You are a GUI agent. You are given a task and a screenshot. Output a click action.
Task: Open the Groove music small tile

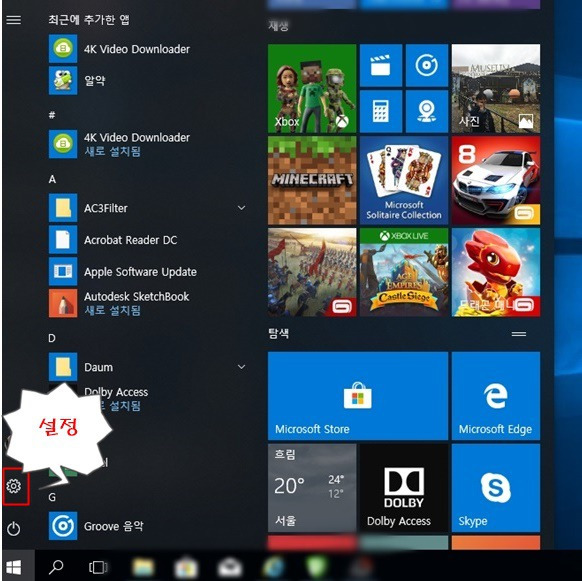tap(427, 65)
